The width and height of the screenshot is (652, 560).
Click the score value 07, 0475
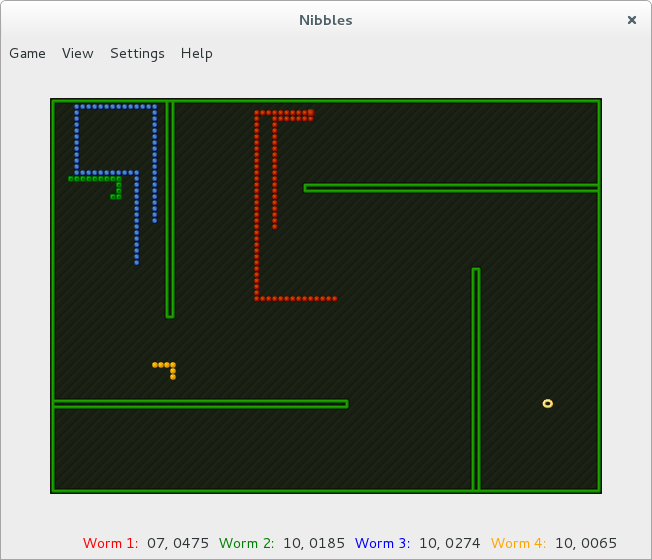click(x=178, y=543)
